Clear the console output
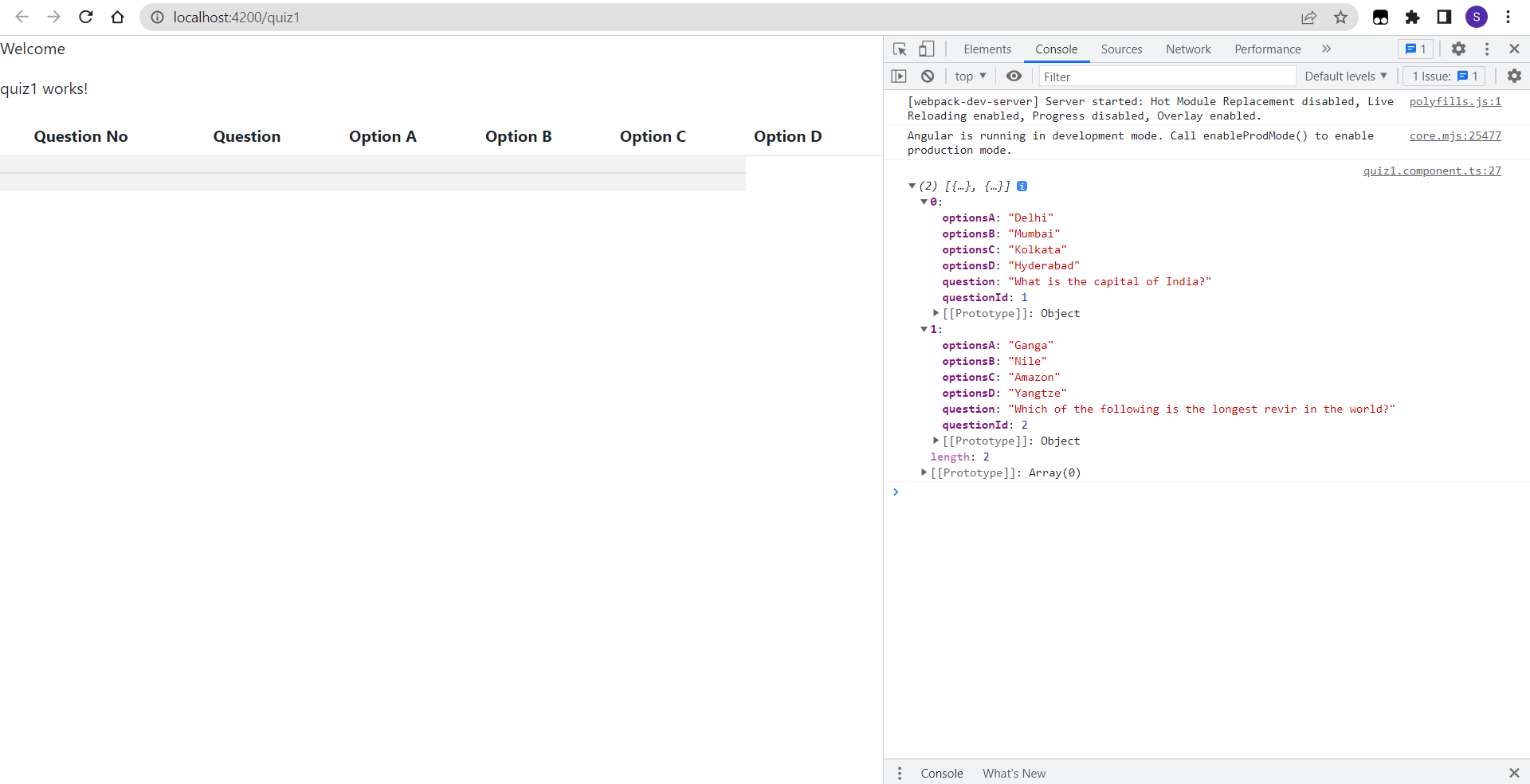 click(928, 76)
